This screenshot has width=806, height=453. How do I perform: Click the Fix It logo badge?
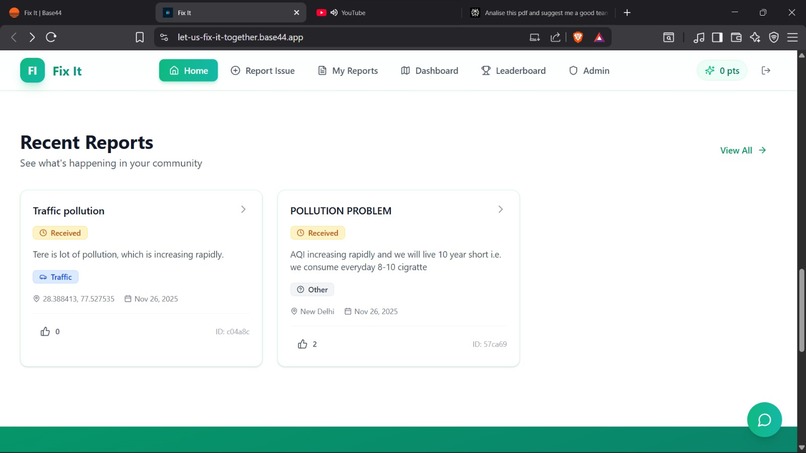pyautogui.click(x=32, y=70)
